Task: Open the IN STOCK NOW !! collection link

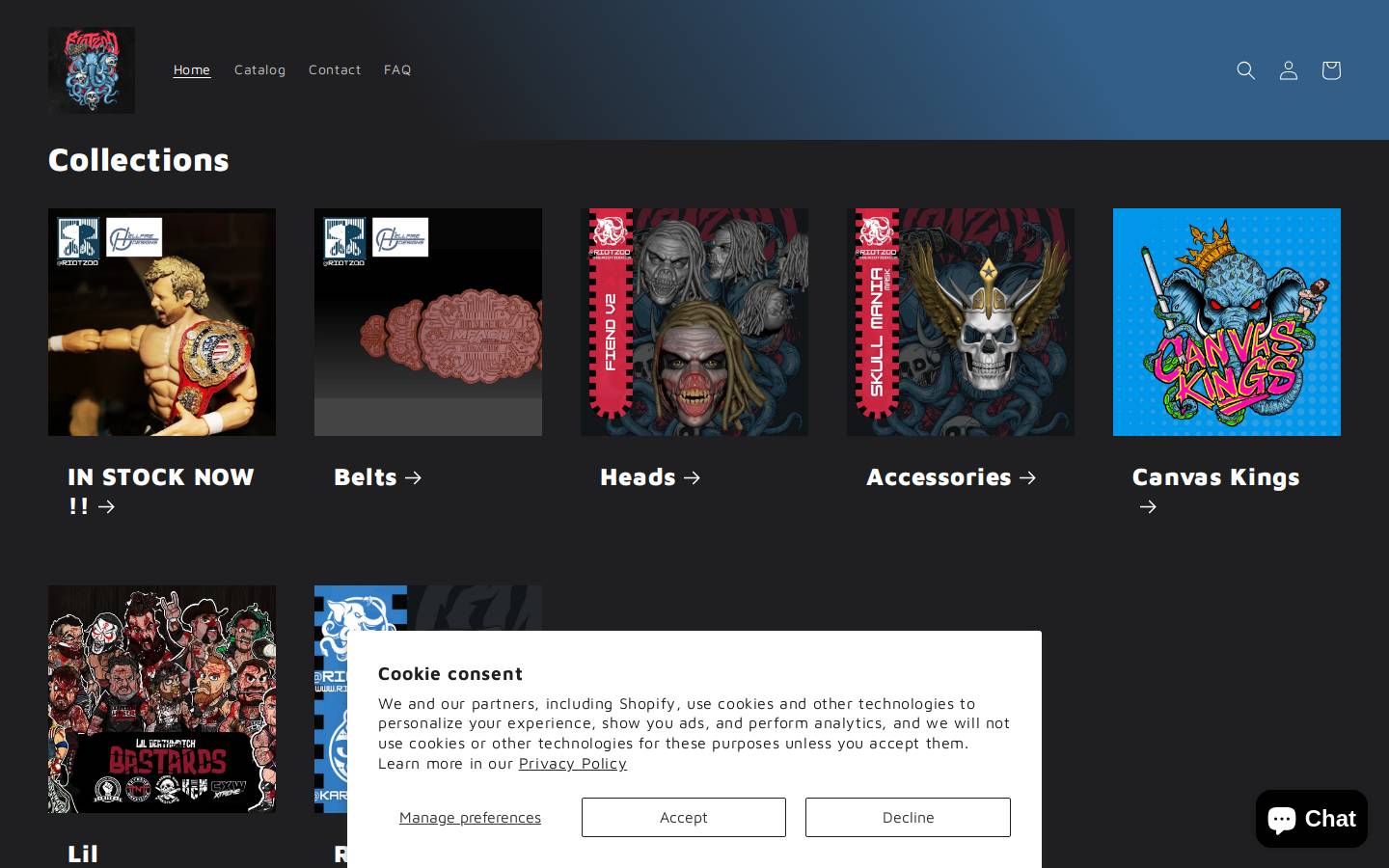Action: click(x=161, y=491)
